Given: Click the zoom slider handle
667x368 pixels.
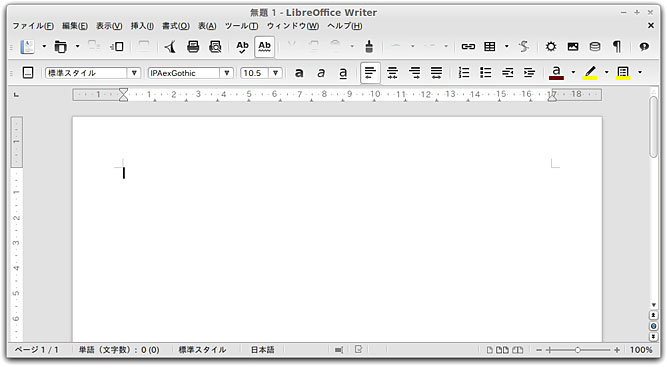Looking at the screenshot, I should click(x=577, y=350).
